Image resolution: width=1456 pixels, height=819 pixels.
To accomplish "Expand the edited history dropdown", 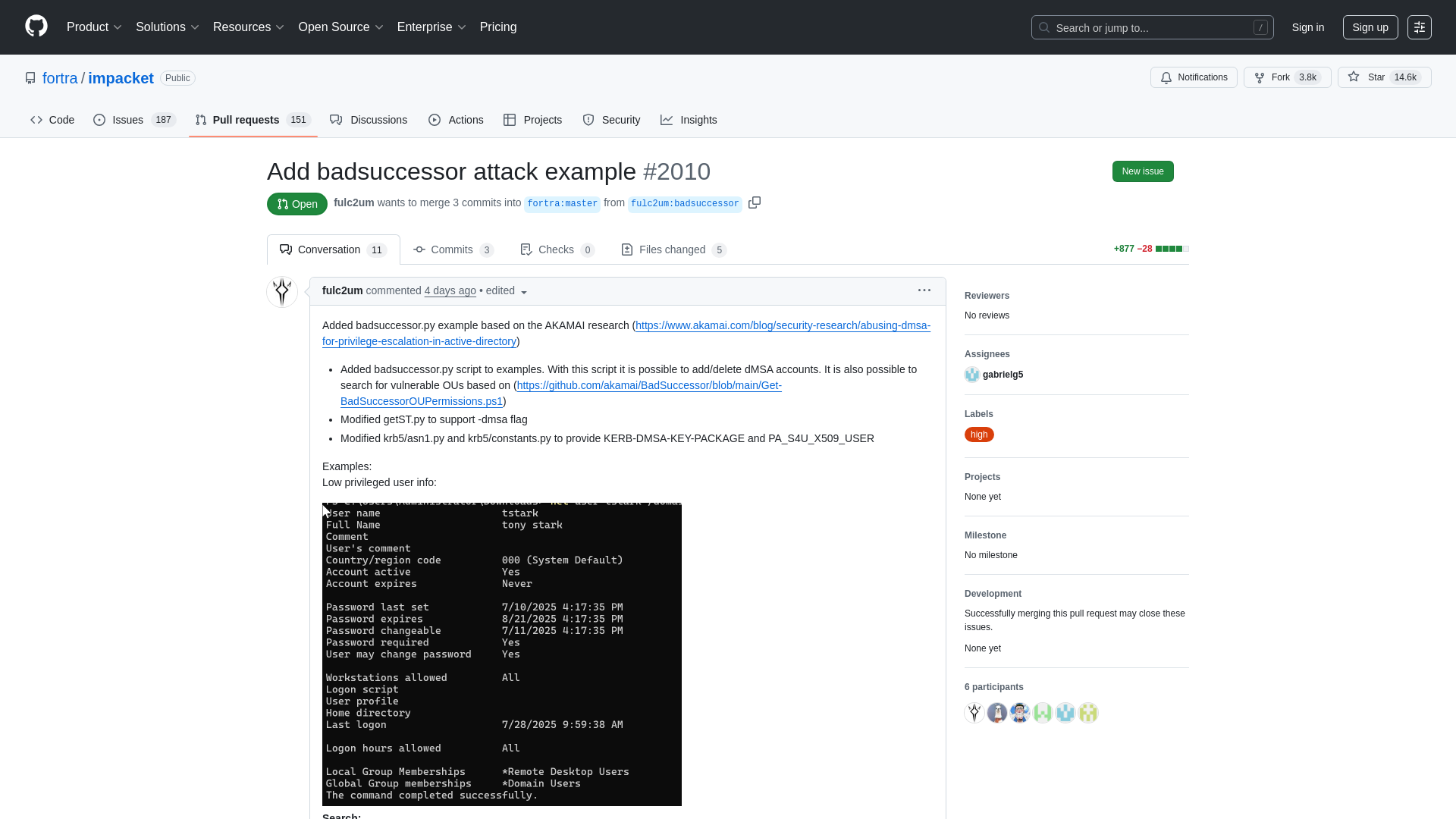I will pyautogui.click(x=507, y=291).
